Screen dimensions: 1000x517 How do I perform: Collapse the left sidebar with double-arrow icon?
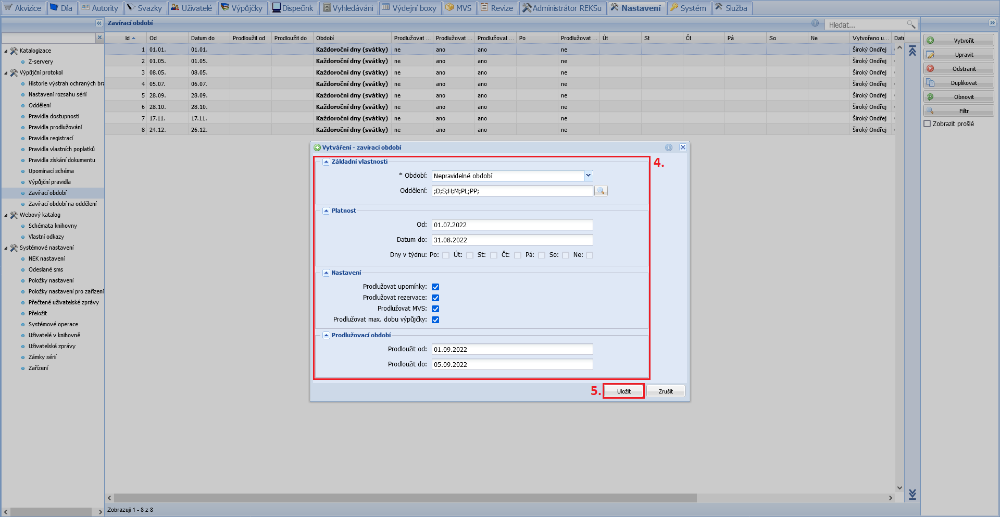click(x=98, y=22)
